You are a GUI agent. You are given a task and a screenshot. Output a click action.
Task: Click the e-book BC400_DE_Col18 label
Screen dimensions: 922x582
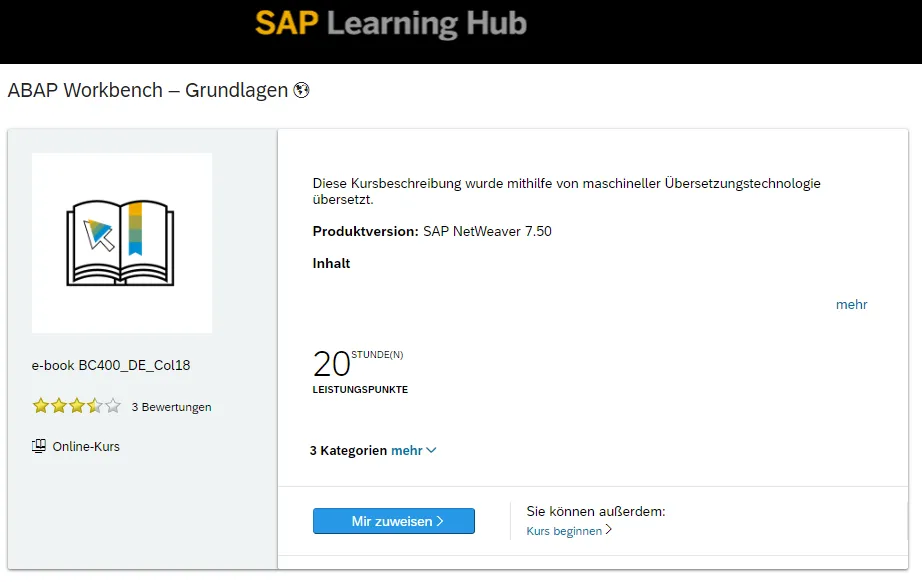(111, 365)
